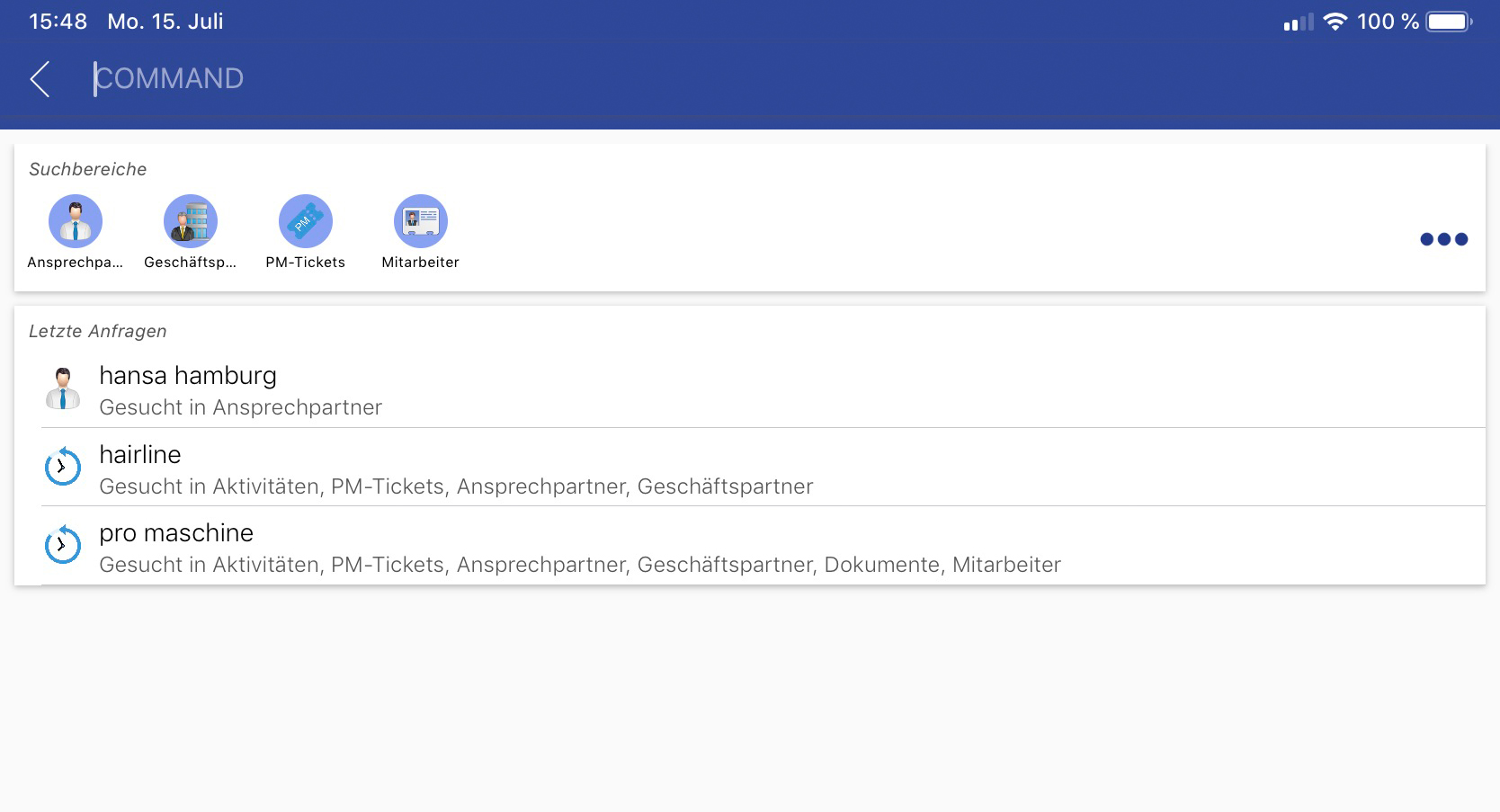Click 'Gesucht in Ansprechpartner' subtitle text
Screen dimensions: 1500x812
point(241,407)
